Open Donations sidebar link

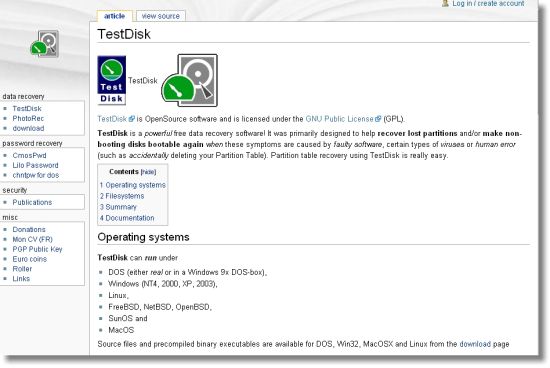pyautogui.click(x=29, y=229)
